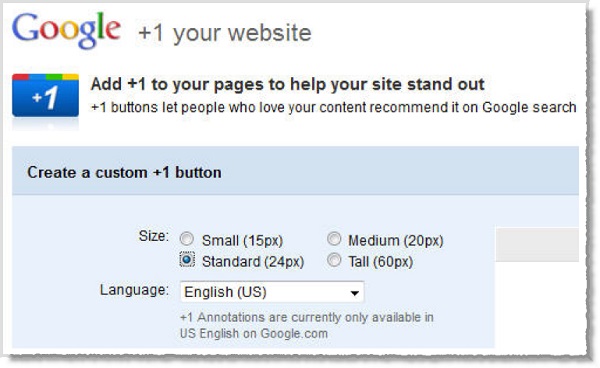Click the gray preview box beside Size options
The width and height of the screenshot is (600, 368).
coord(537,244)
